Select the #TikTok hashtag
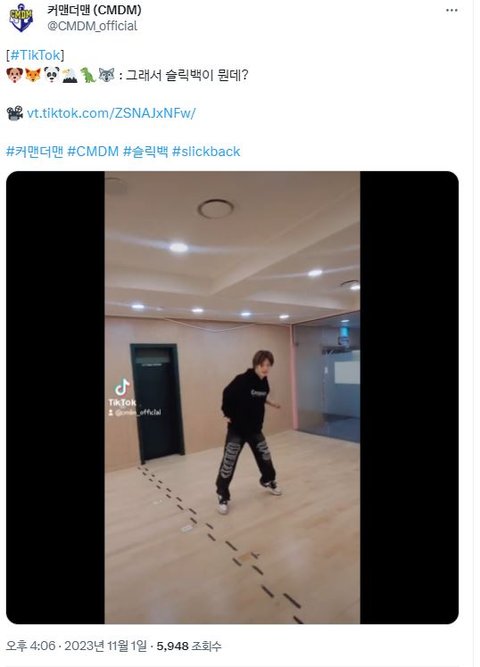480x667 pixels. (35, 55)
